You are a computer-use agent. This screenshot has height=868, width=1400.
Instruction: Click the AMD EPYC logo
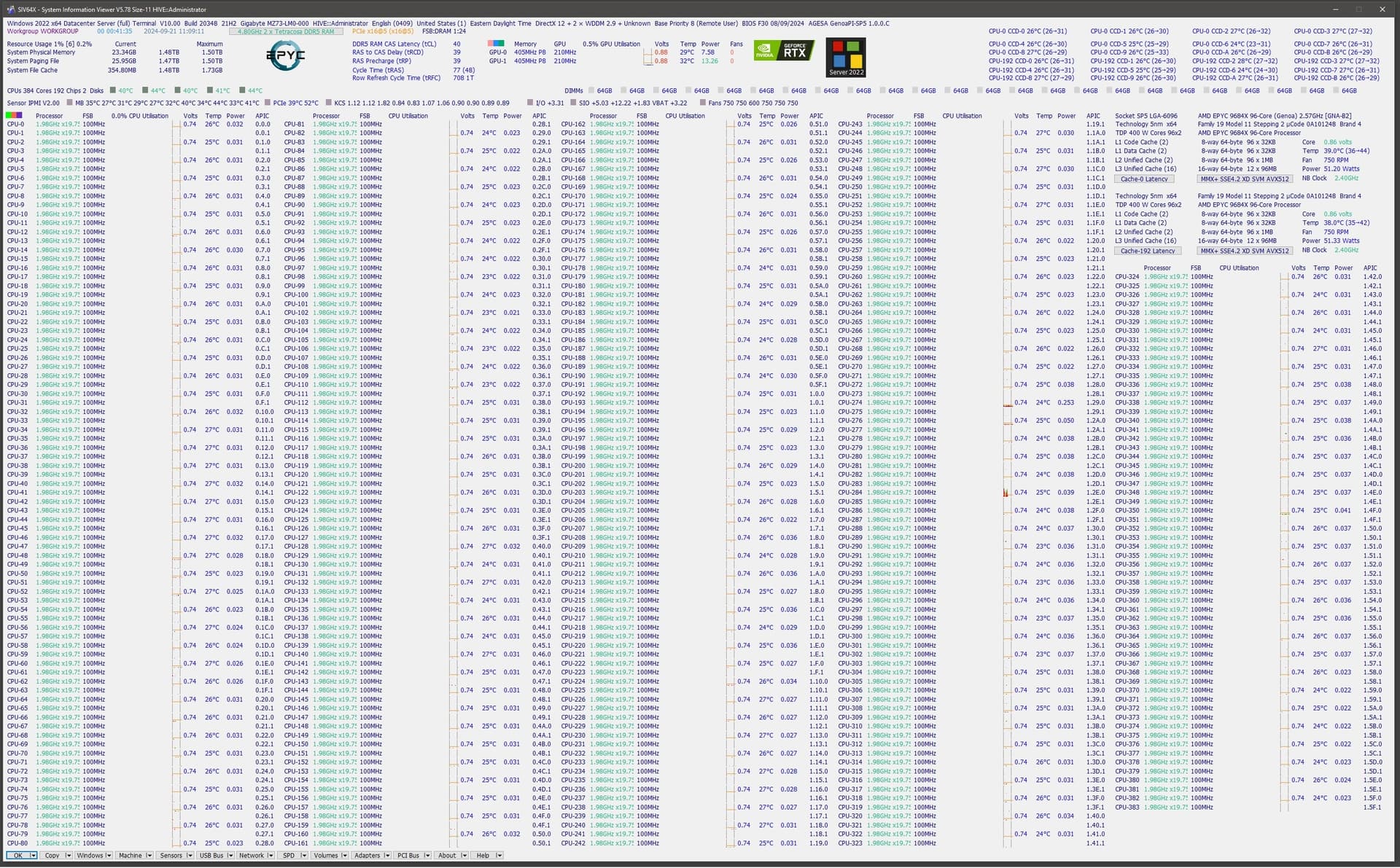point(286,56)
